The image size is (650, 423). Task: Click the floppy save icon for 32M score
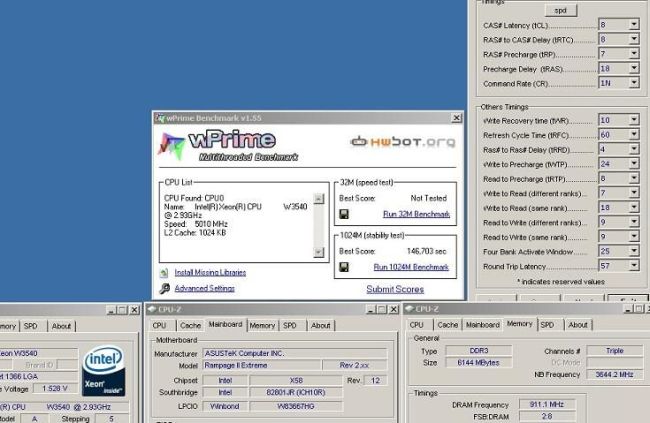click(344, 214)
